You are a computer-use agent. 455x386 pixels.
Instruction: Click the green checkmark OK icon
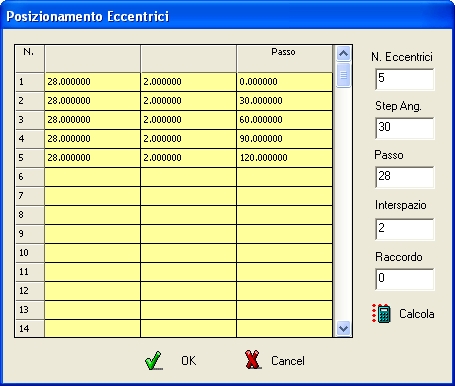coord(154,360)
